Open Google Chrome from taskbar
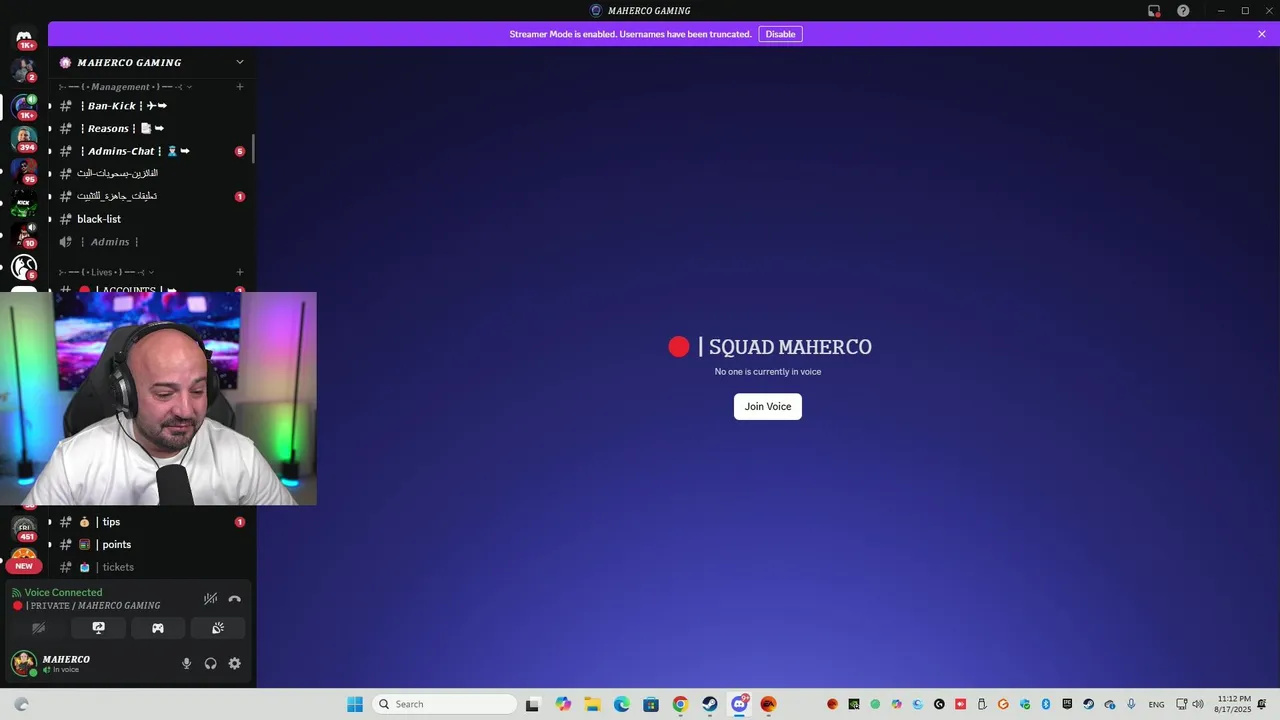This screenshot has height=720, width=1280. [x=680, y=704]
